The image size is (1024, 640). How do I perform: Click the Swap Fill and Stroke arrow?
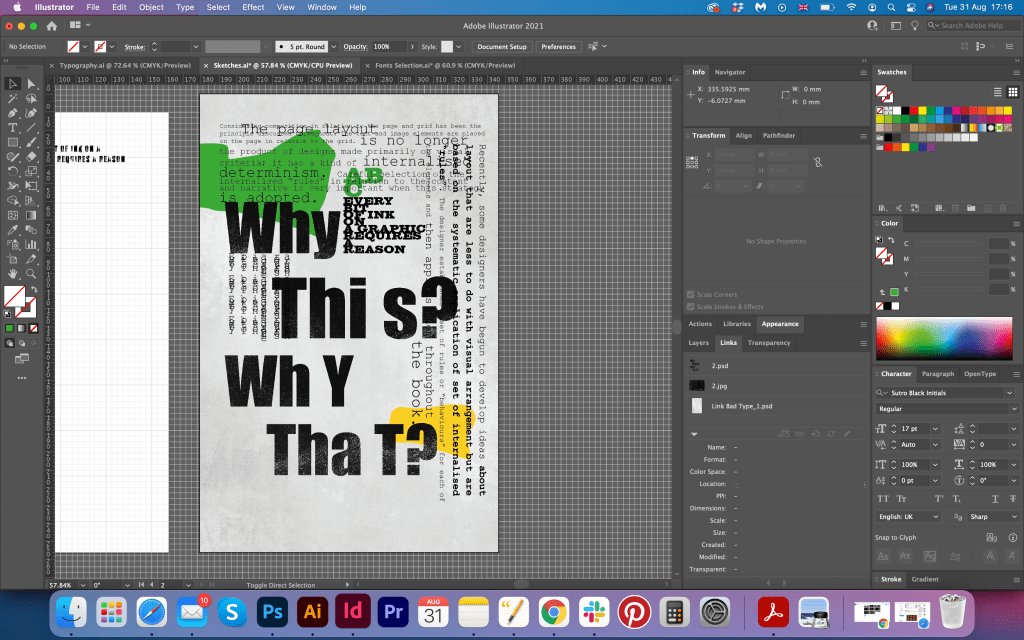click(35, 289)
